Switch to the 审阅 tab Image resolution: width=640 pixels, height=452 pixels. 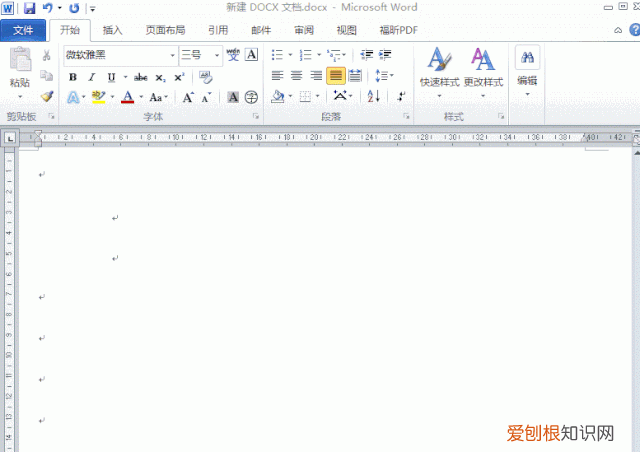[x=304, y=30]
